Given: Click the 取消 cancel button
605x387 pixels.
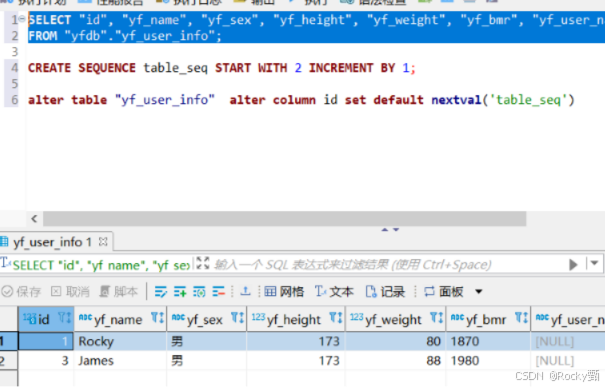Looking at the screenshot, I should click(x=70, y=292).
